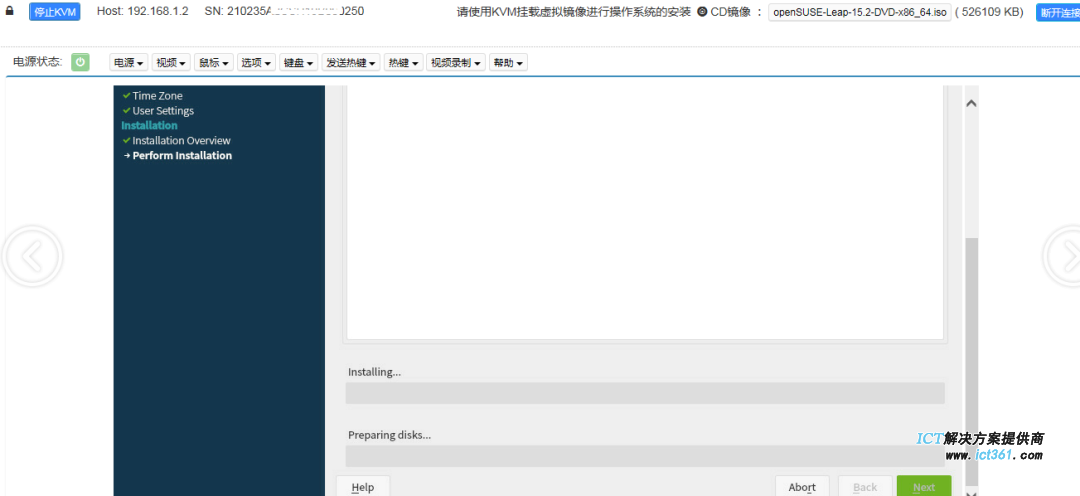This screenshot has height=496, width=1080.
Task: Click the Abort button
Action: pyautogui.click(x=802, y=486)
